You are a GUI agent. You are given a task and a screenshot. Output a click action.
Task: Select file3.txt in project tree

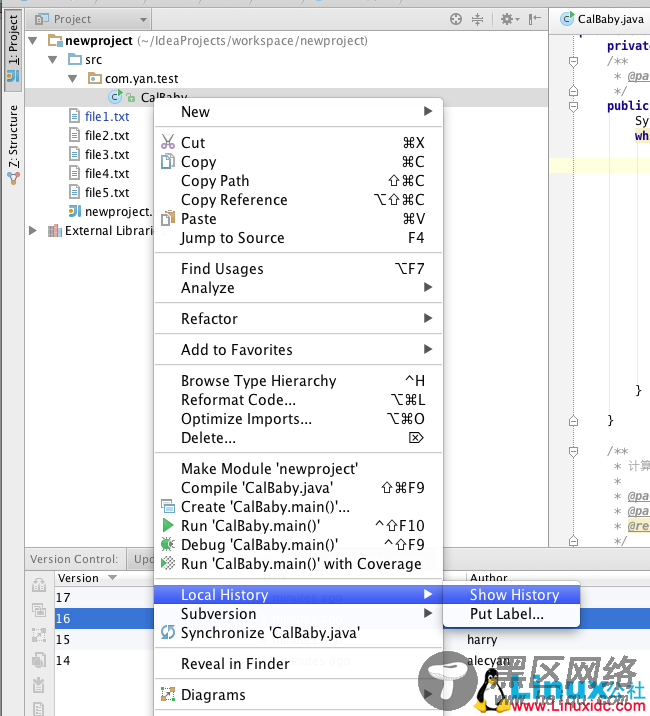[x=106, y=154]
